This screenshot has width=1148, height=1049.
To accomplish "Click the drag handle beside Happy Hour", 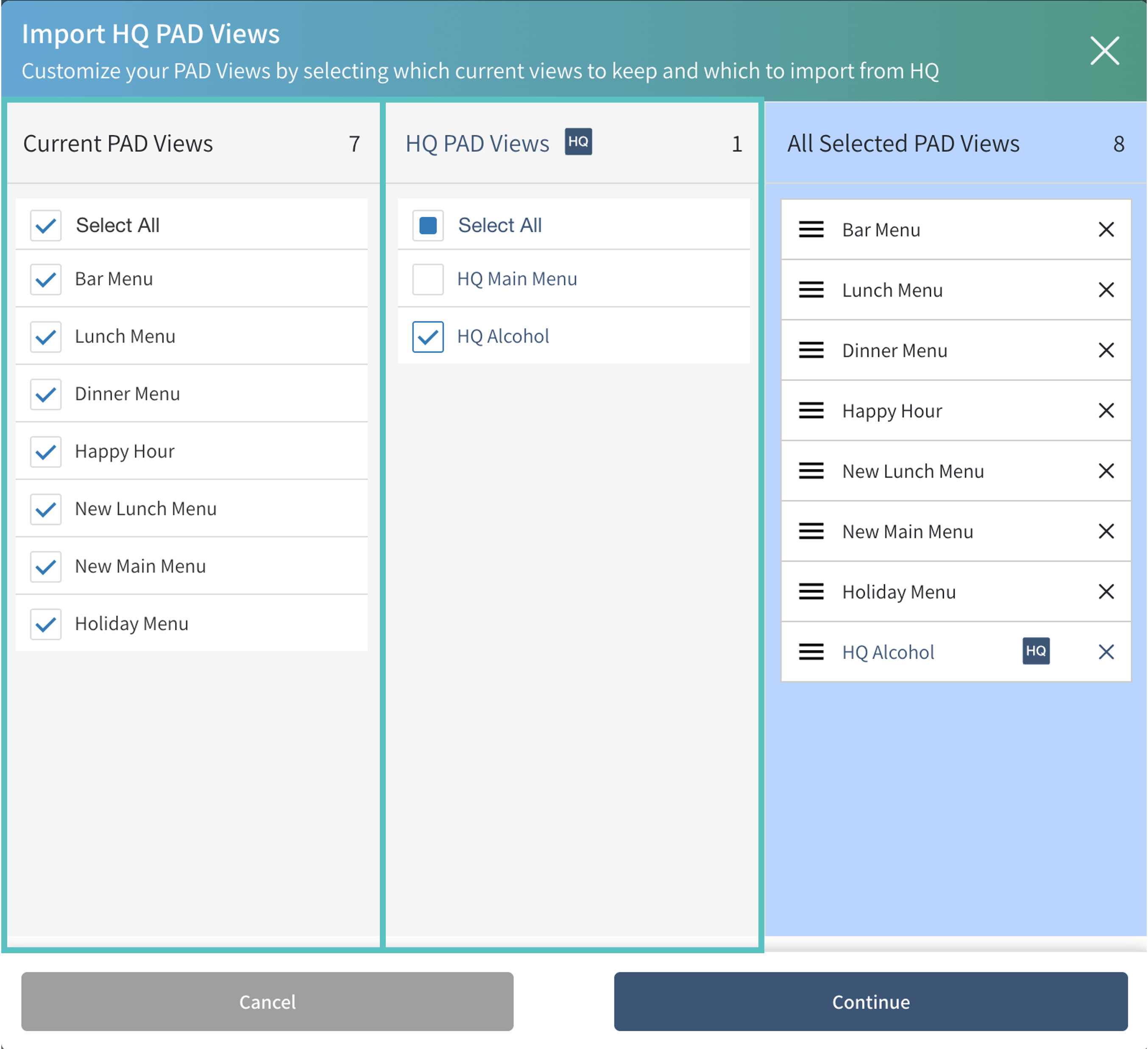I will (x=811, y=411).
